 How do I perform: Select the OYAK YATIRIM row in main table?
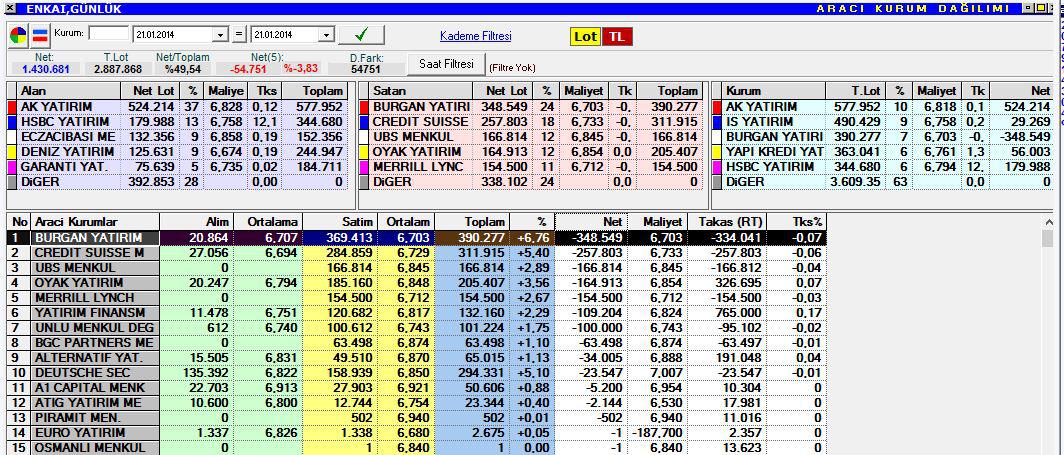pyautogui.click(x=417, y=283)
